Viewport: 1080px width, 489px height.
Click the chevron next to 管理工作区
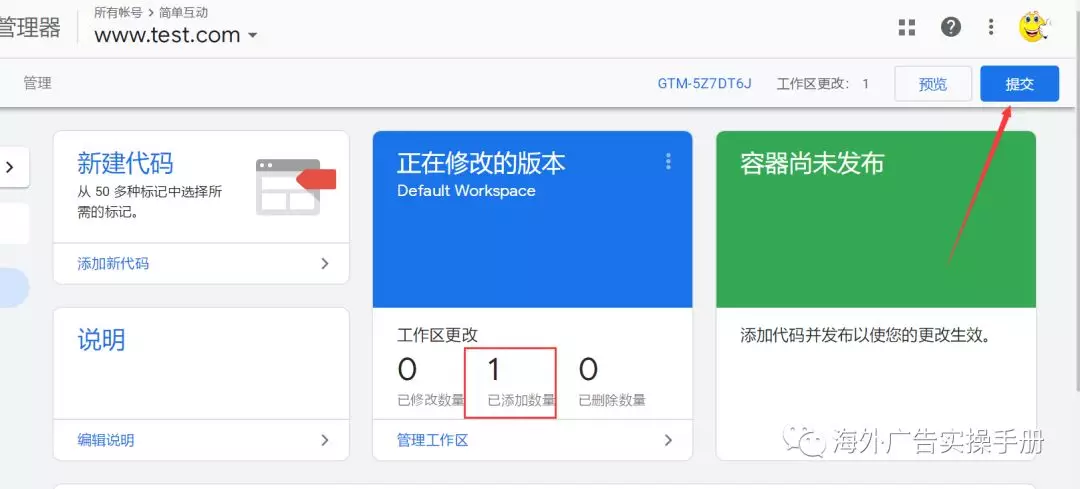(668, 440)
